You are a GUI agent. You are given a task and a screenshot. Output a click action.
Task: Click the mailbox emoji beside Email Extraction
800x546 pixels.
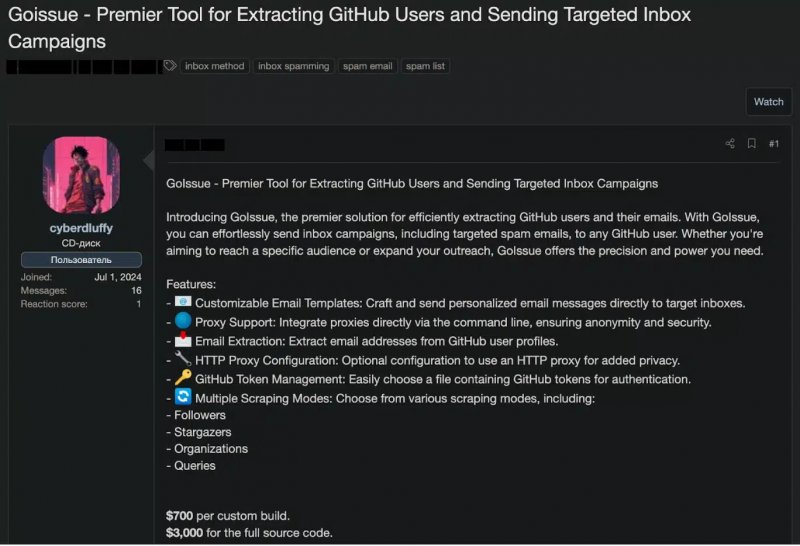tap(183, 340)
